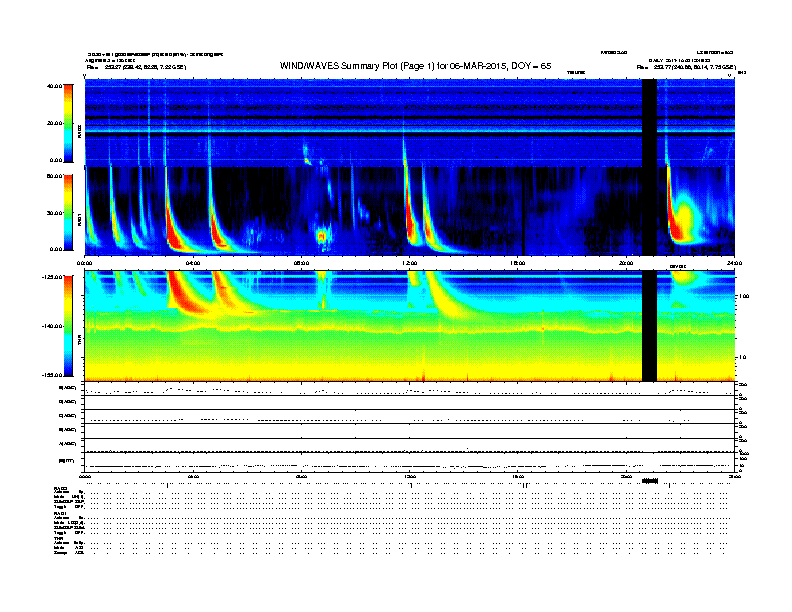
Task: Click the RAD1 panel color scale bar
Action: 68,213
